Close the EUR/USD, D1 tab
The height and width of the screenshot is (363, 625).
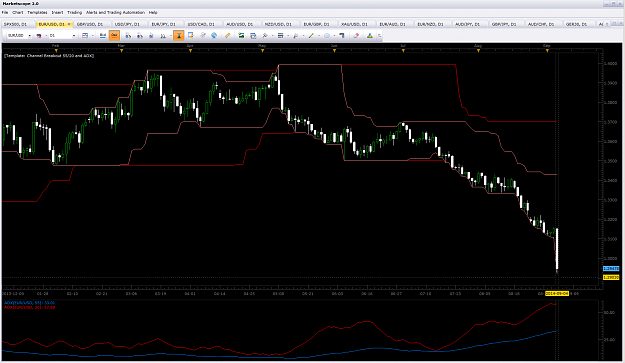69,24
